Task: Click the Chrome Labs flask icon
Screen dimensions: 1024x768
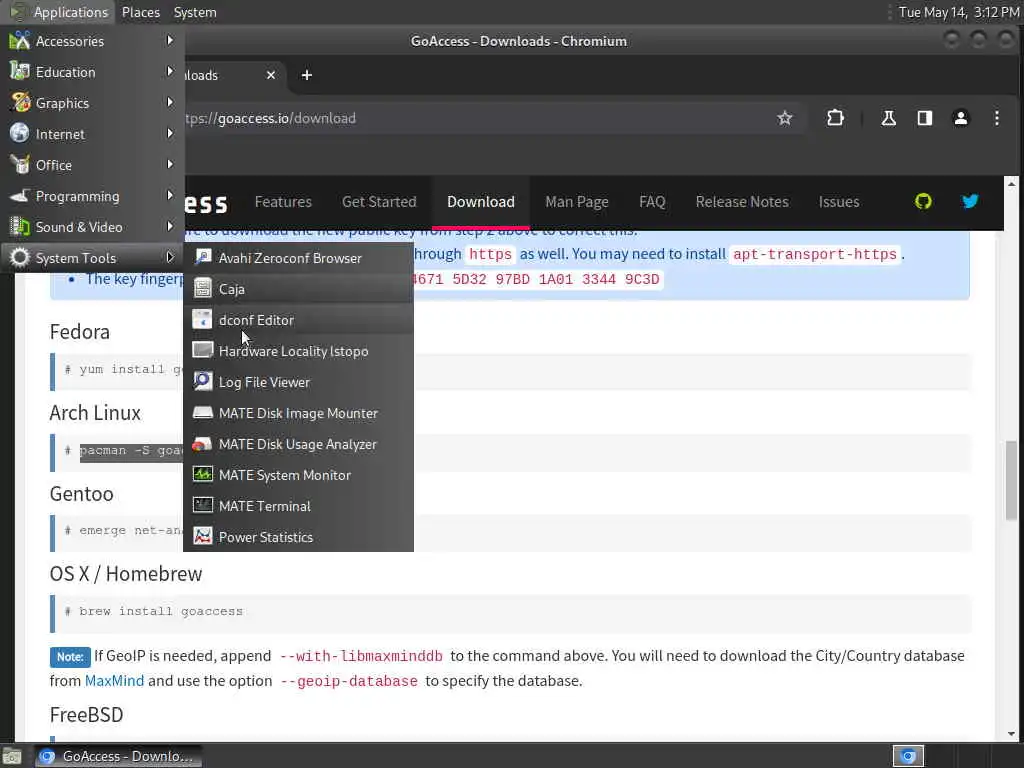Action: [888, 118]
